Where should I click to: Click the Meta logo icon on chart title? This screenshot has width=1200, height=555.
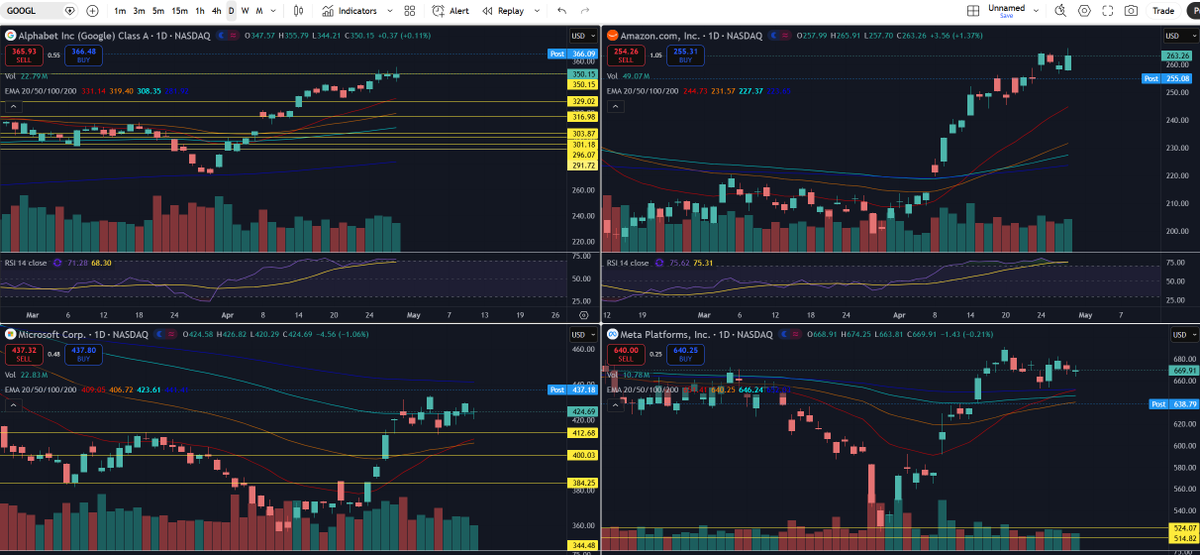click(x=613, y=333)
